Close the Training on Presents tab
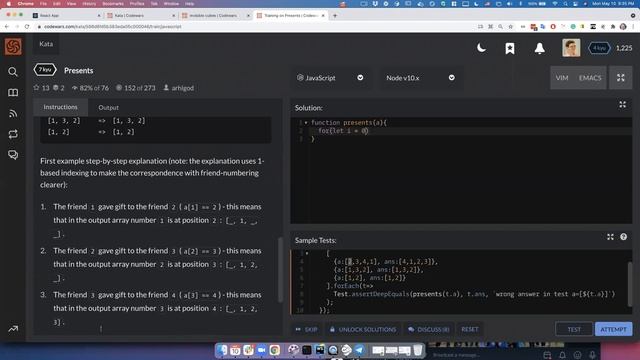This screenshot has height=360, width=640. pos(323,16)
